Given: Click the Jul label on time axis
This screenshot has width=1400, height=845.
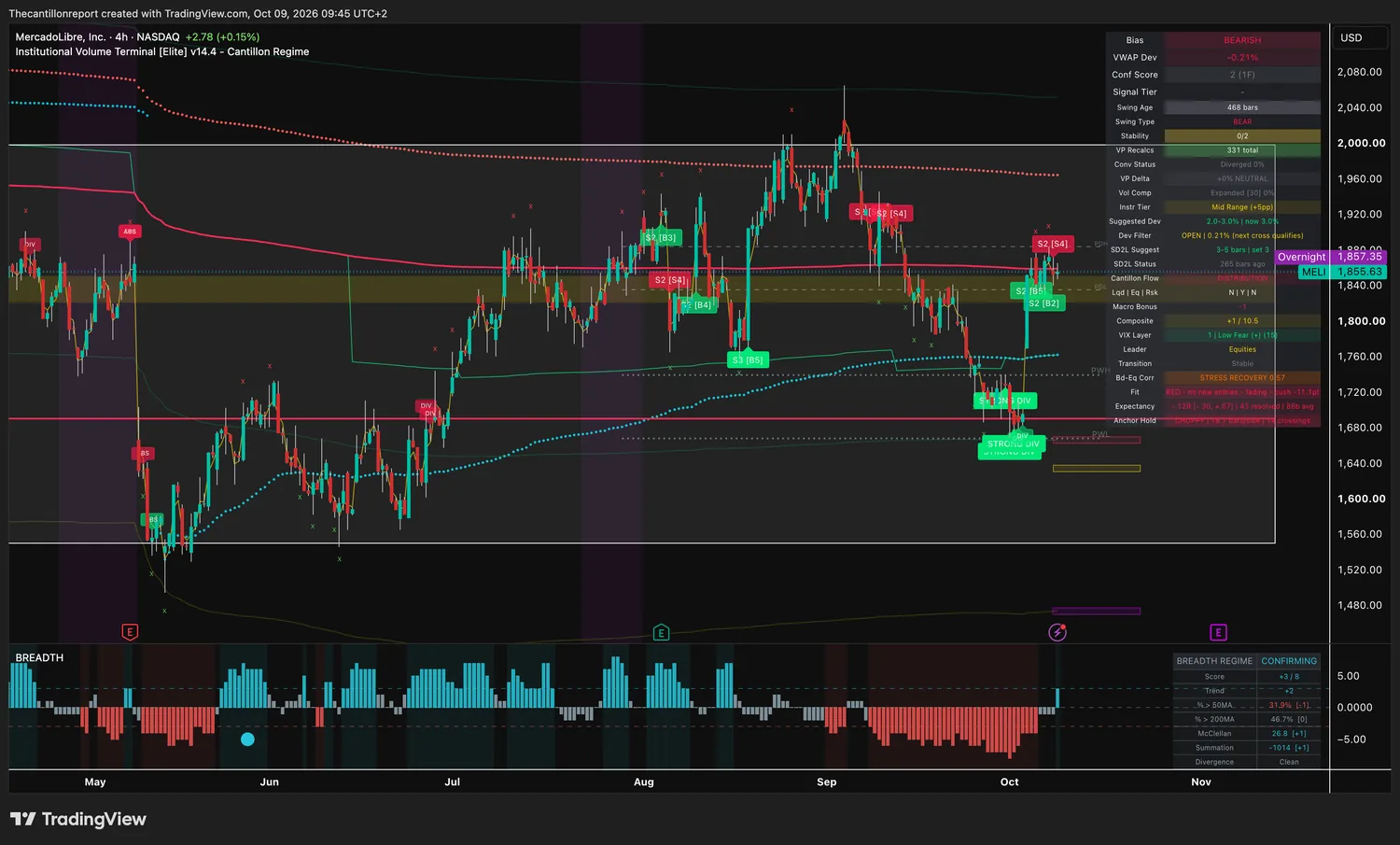Looking at the screenshot, I should click(x=453, y=782).
